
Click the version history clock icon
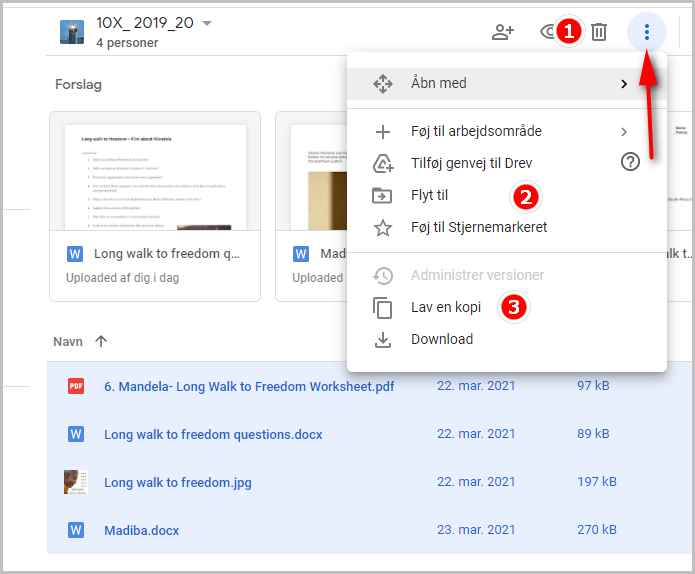pyautogui.click(x=383, y=276)
